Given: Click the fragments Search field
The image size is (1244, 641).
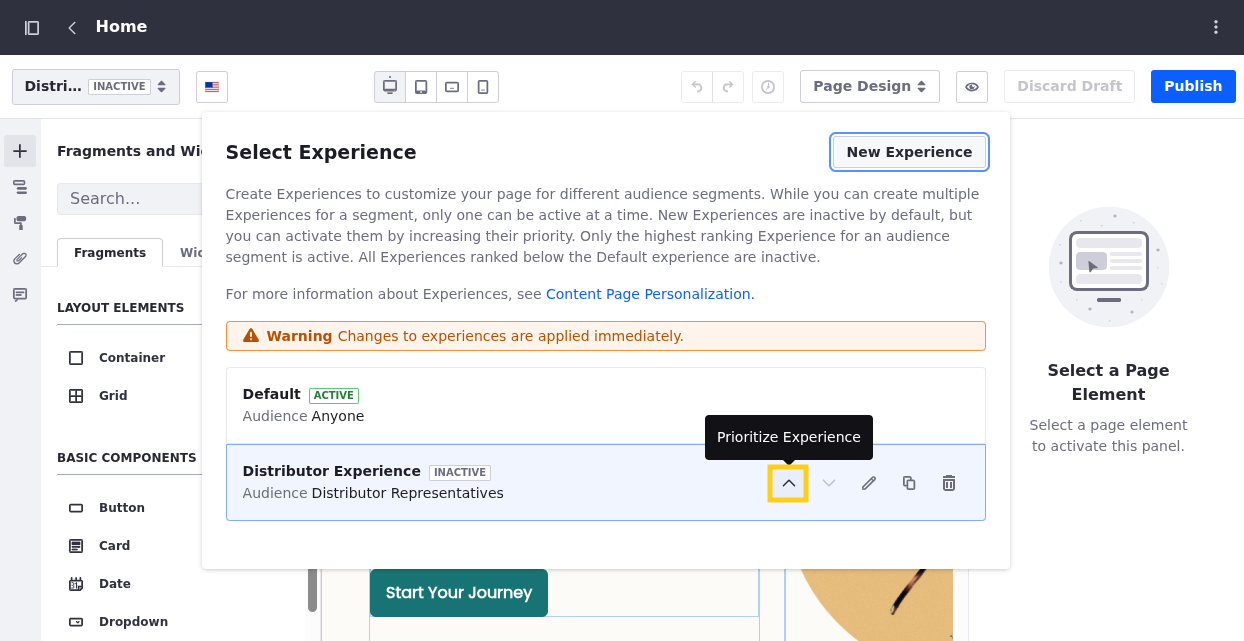Looking at the screenshot, I should coord(130,198).
